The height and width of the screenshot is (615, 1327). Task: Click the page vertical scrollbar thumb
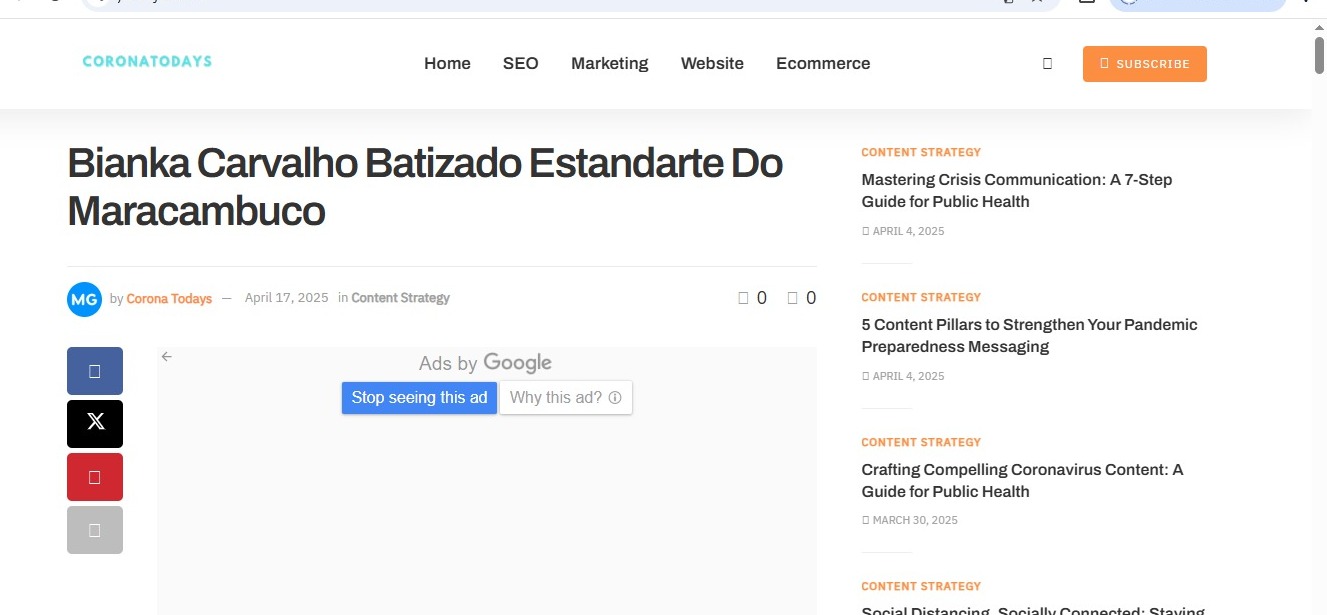(x=1319, y=54)
